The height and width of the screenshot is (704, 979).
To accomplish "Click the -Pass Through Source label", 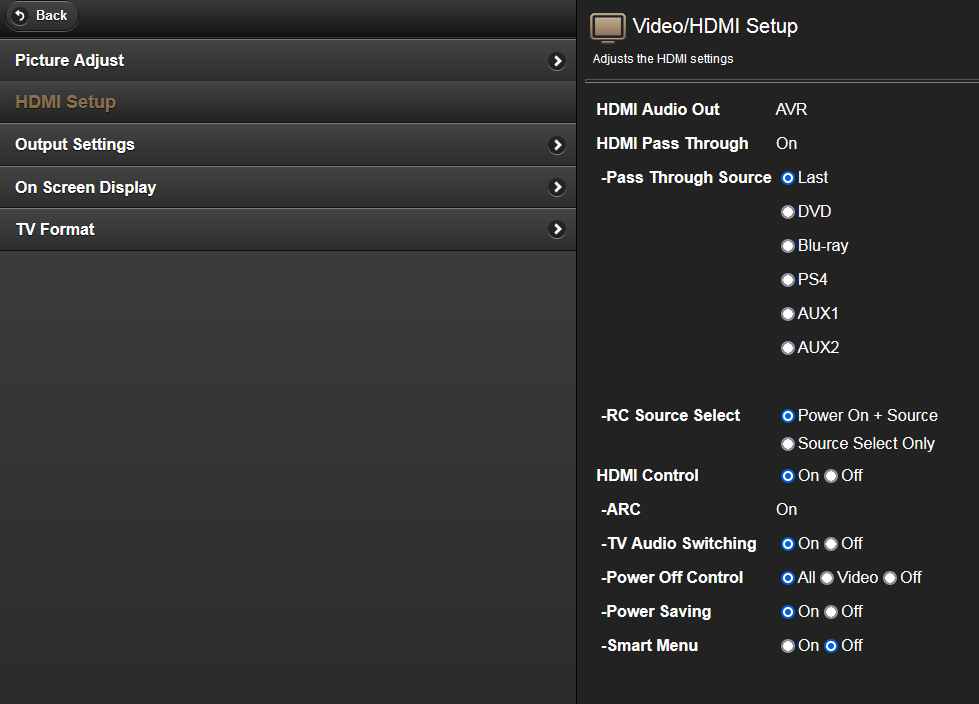I will click(686, 178).
